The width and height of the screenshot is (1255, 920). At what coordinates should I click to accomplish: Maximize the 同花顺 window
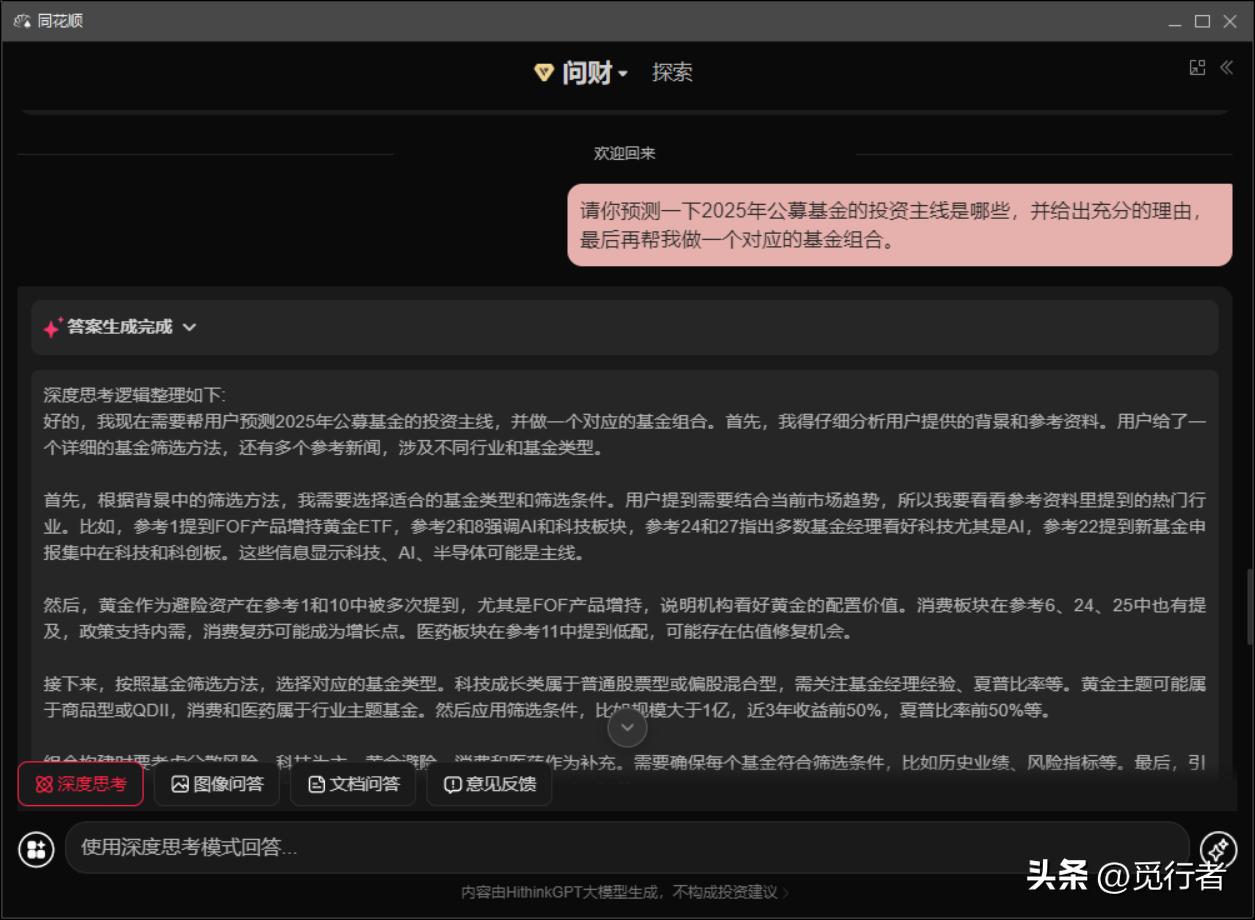1202,21
